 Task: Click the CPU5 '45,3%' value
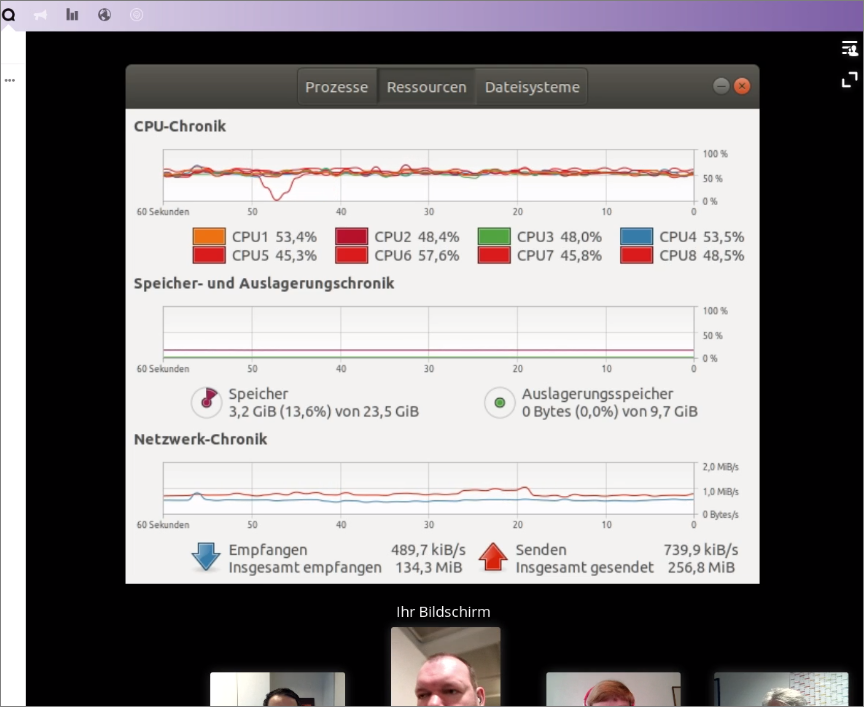tap(296, 256)
